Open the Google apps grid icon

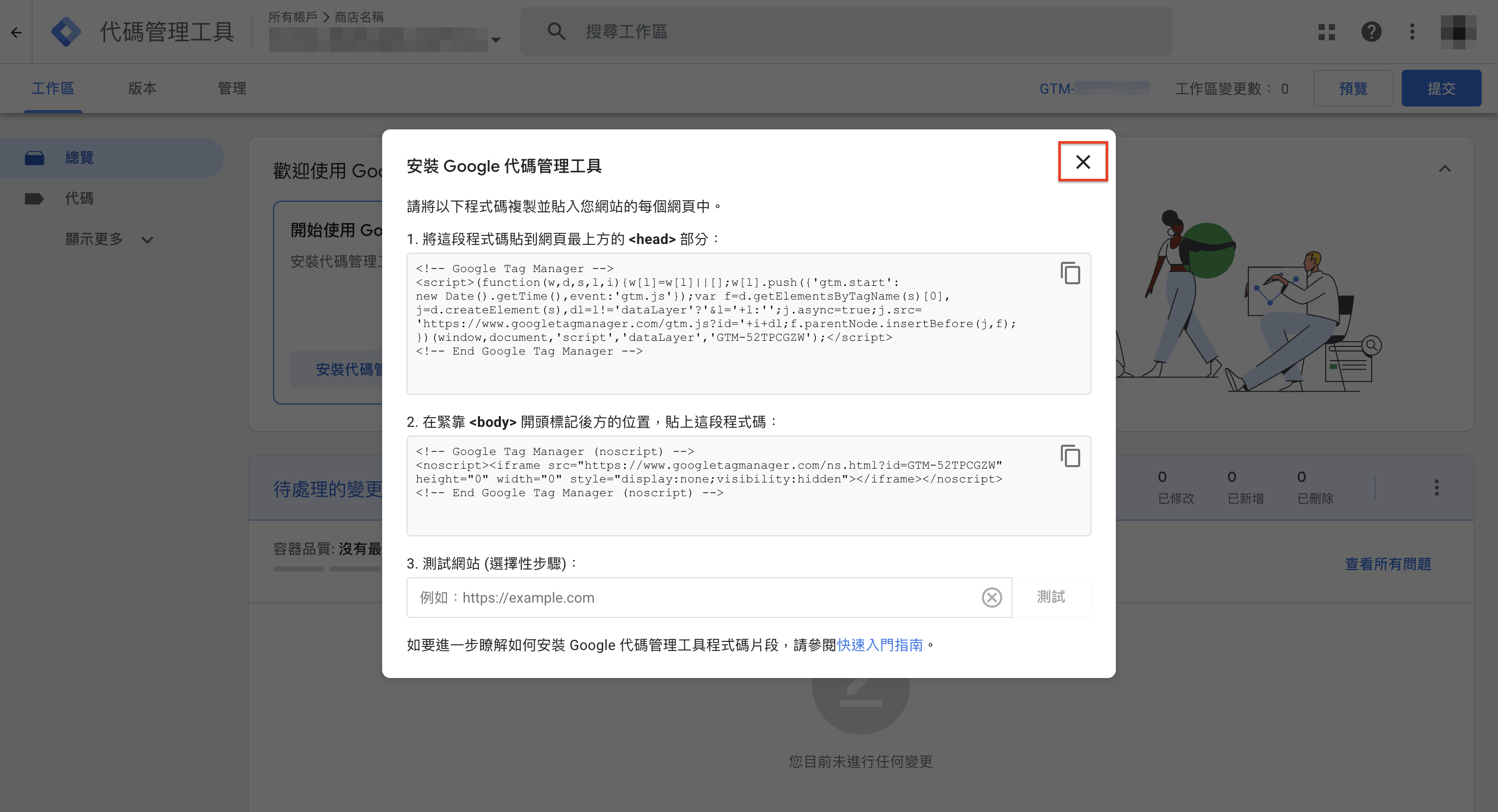1326,32
